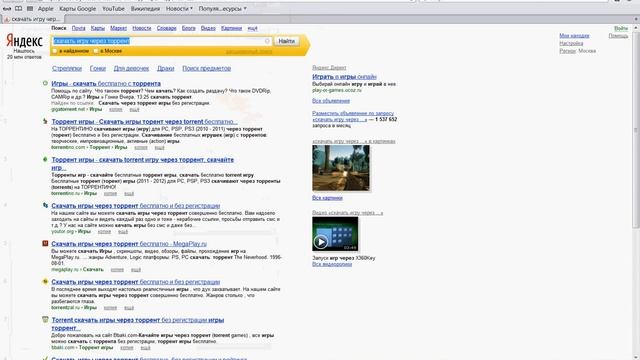The height and width of the screenshot is (360, 640).
Task: Open the game image thumbnail
Action: coord(341,168)
